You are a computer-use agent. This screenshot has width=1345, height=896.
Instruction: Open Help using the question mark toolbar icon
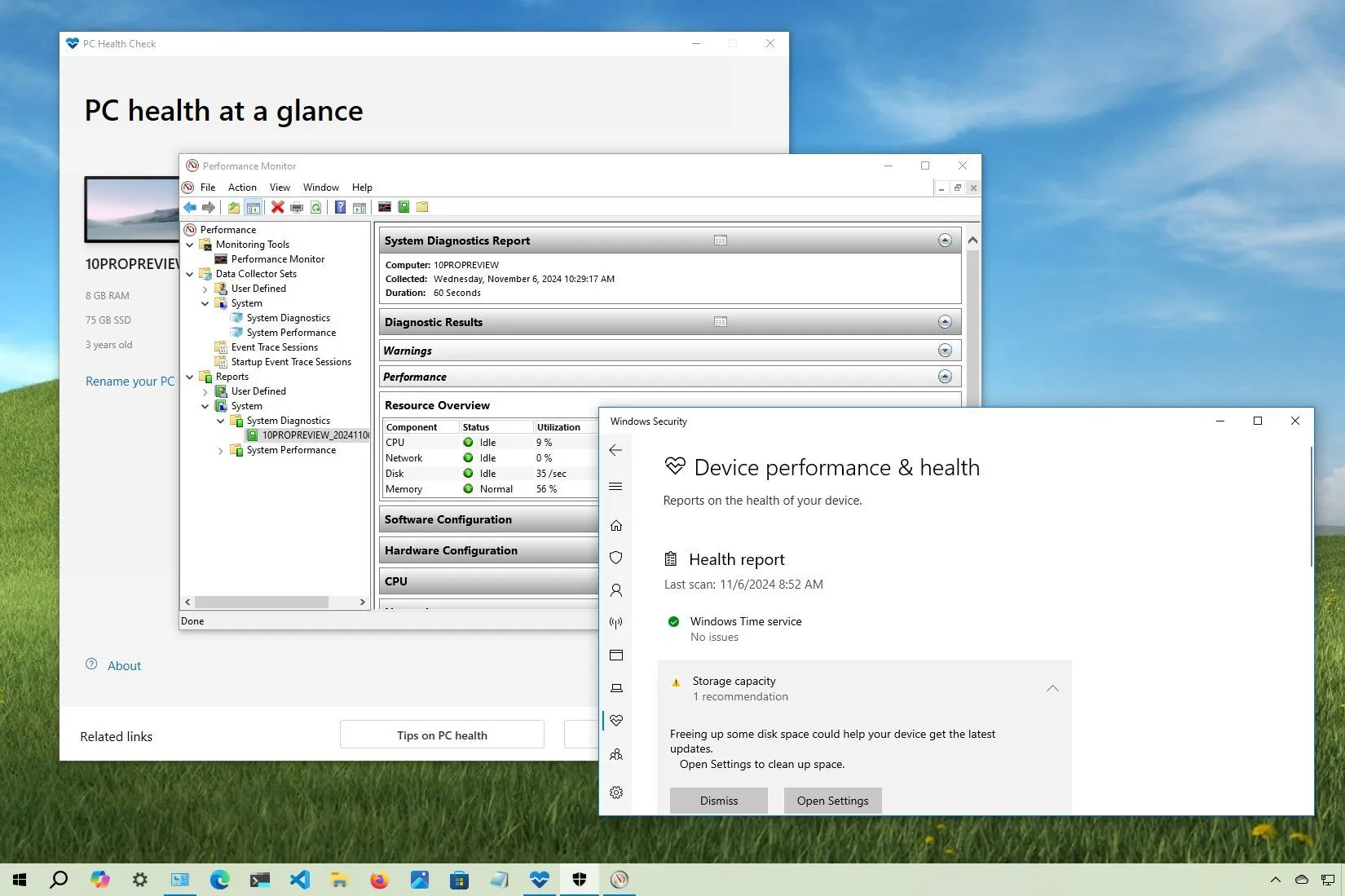coord(341,207)
